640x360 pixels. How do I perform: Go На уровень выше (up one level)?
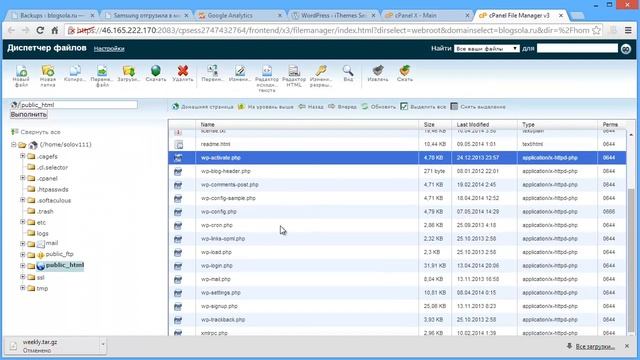point(266,107)
